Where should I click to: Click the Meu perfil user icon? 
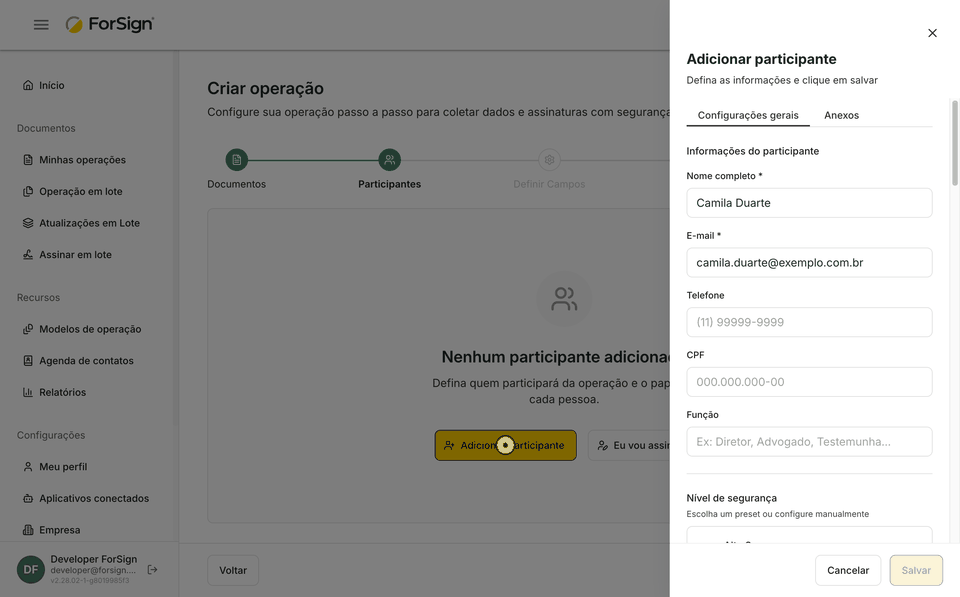(28, 467)
